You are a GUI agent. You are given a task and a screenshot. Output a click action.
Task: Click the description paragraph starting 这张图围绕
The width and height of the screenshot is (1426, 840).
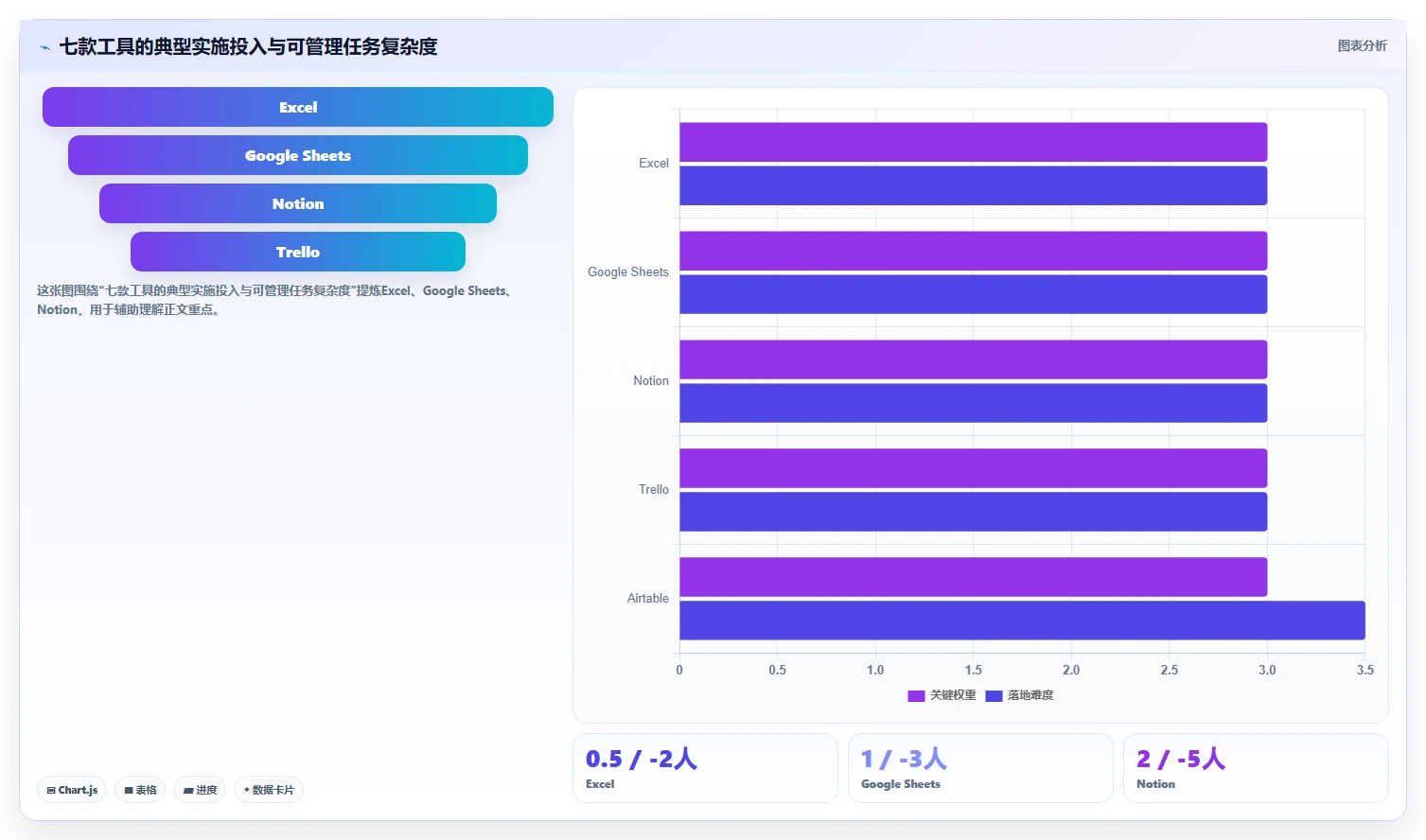(x=276, y=300)
